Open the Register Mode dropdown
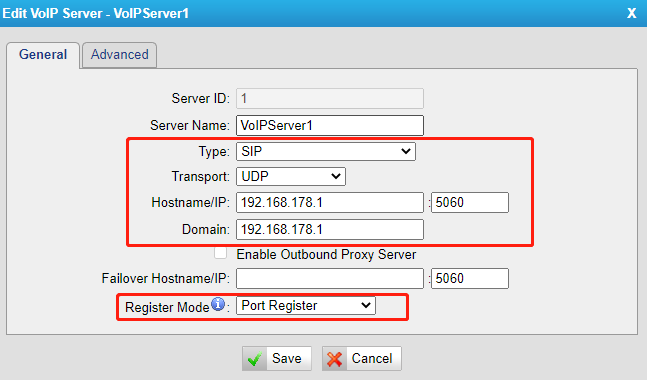This screenshot has width=647, height=380. (x=306, y=305)
